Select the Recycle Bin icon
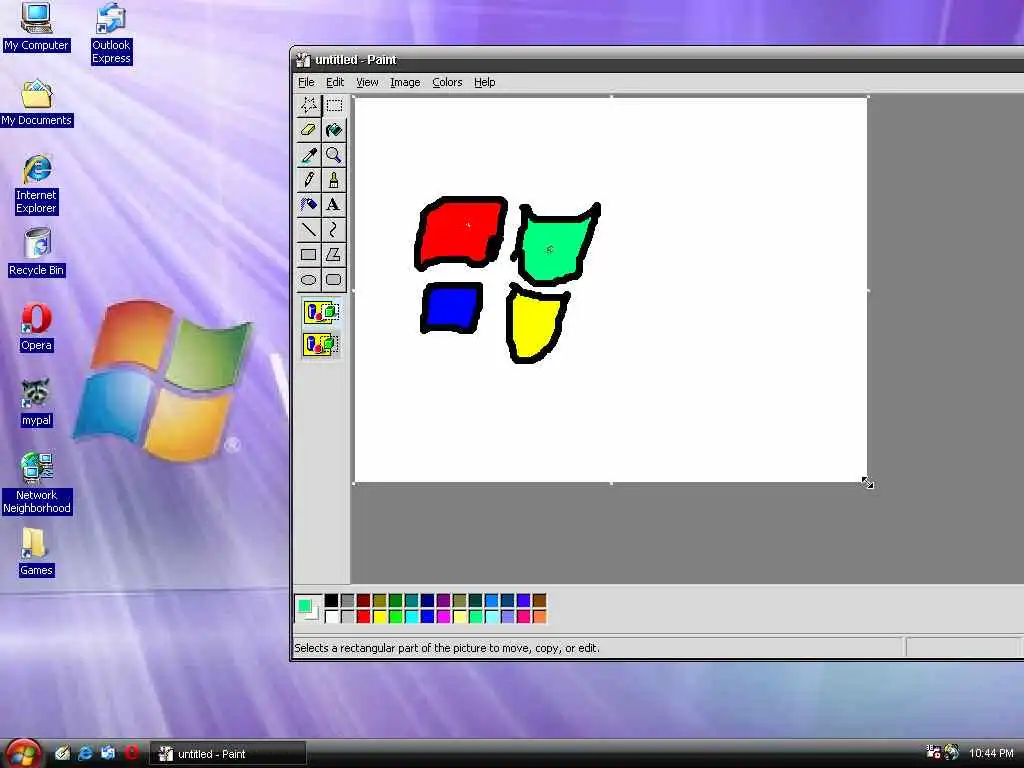The width and height of the screenshot is (1024, 768). [37, 252]
